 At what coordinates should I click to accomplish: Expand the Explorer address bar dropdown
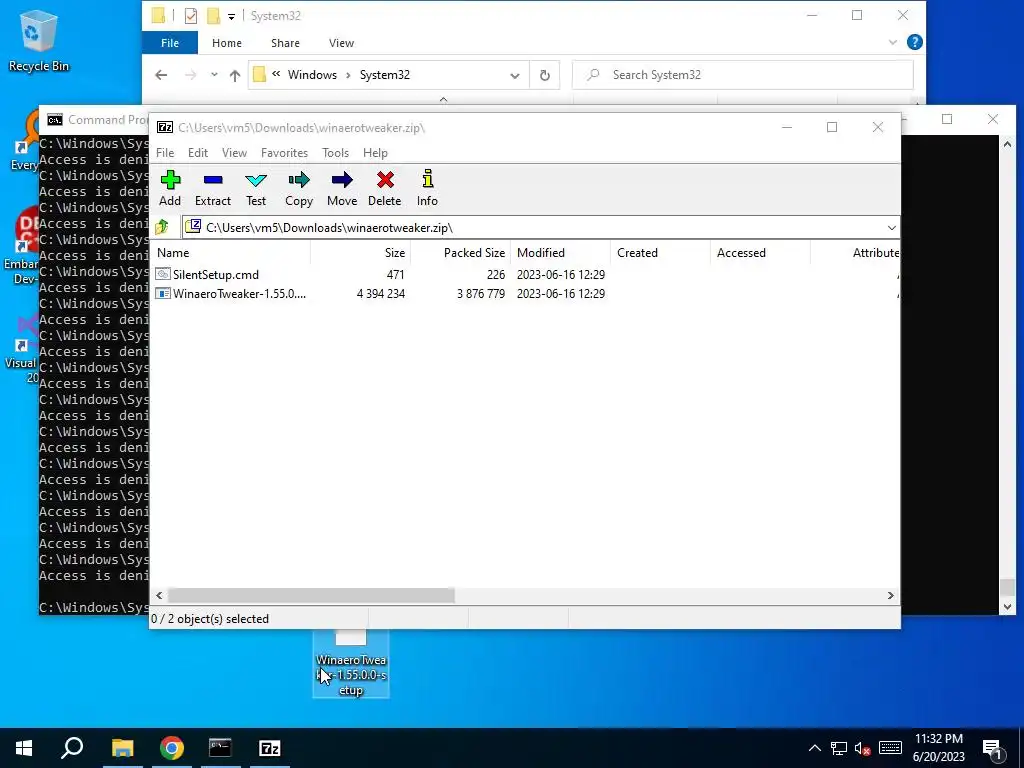(x=515, y=75)
